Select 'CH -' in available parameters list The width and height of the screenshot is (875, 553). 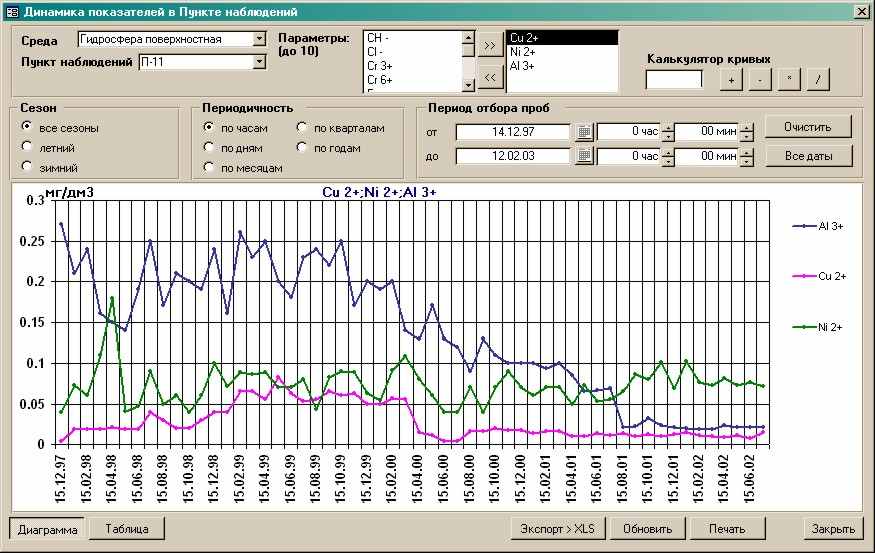point(413,38)
